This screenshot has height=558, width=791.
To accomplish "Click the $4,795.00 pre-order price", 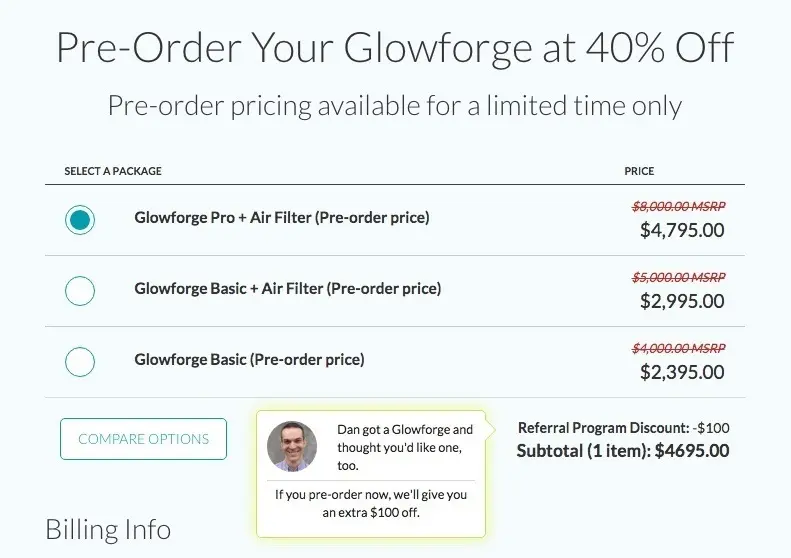I will (x=682, y=230).
